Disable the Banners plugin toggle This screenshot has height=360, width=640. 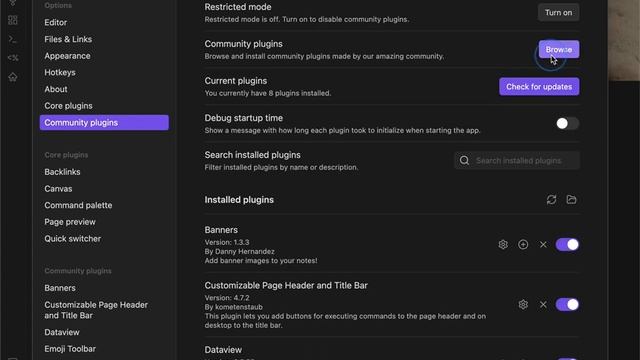pos(567,244)
